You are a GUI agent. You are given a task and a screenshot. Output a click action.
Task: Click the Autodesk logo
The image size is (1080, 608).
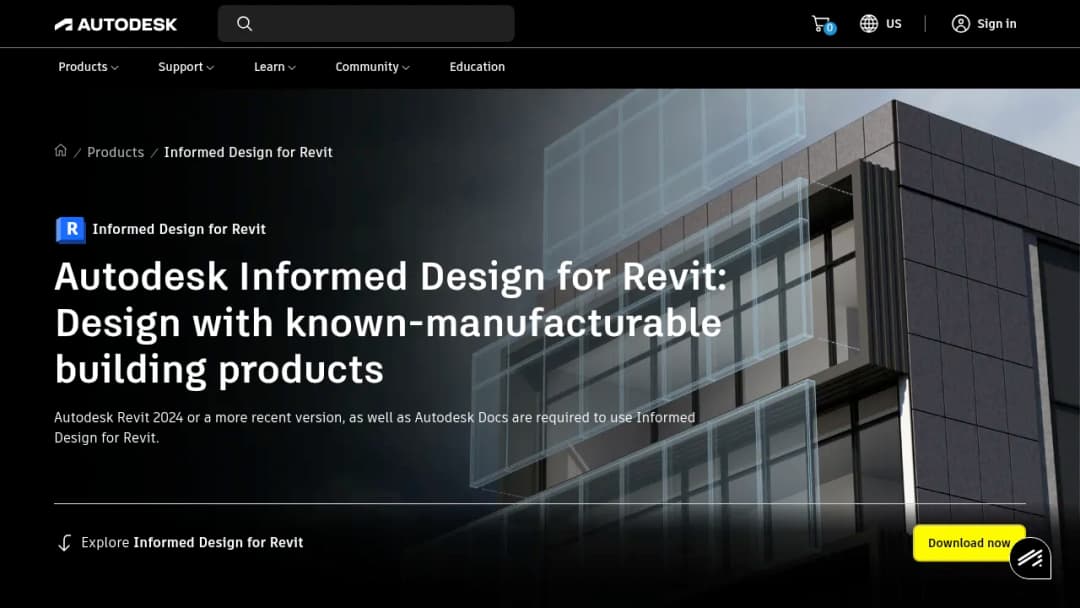point(116,24)
